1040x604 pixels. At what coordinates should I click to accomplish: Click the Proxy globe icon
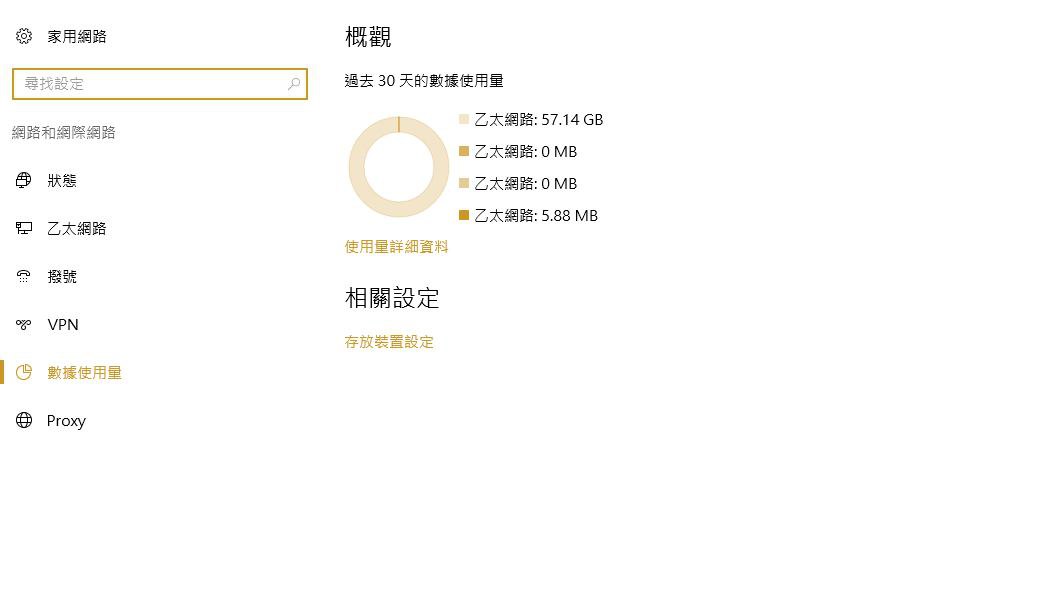coord(24,421)
